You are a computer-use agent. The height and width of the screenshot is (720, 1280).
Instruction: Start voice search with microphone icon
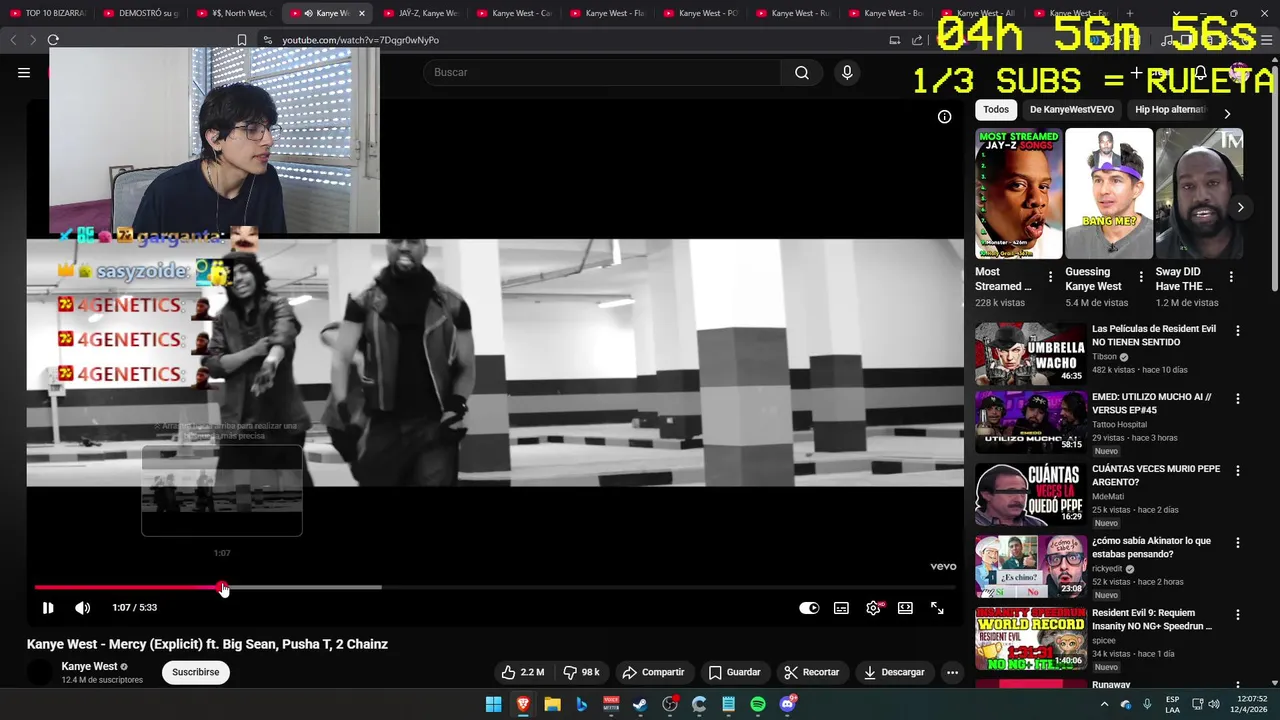point(847,72)
